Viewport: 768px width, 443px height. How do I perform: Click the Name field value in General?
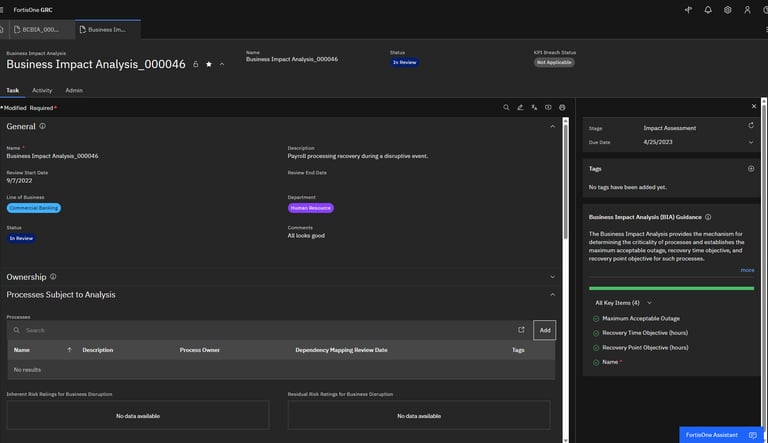pyautogui.click(x=52, y=156)
